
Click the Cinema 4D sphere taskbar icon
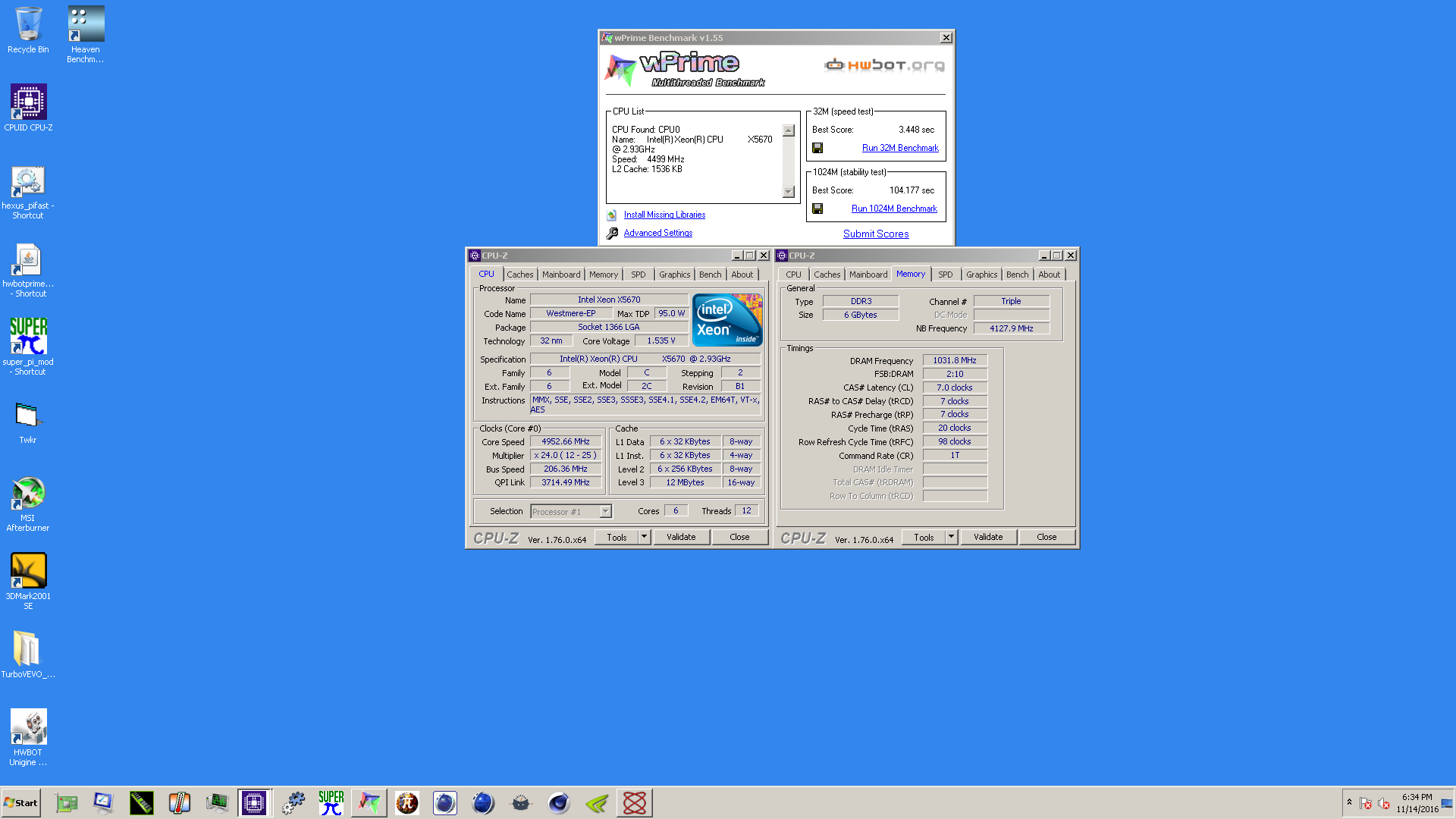(x=559, y=803)
